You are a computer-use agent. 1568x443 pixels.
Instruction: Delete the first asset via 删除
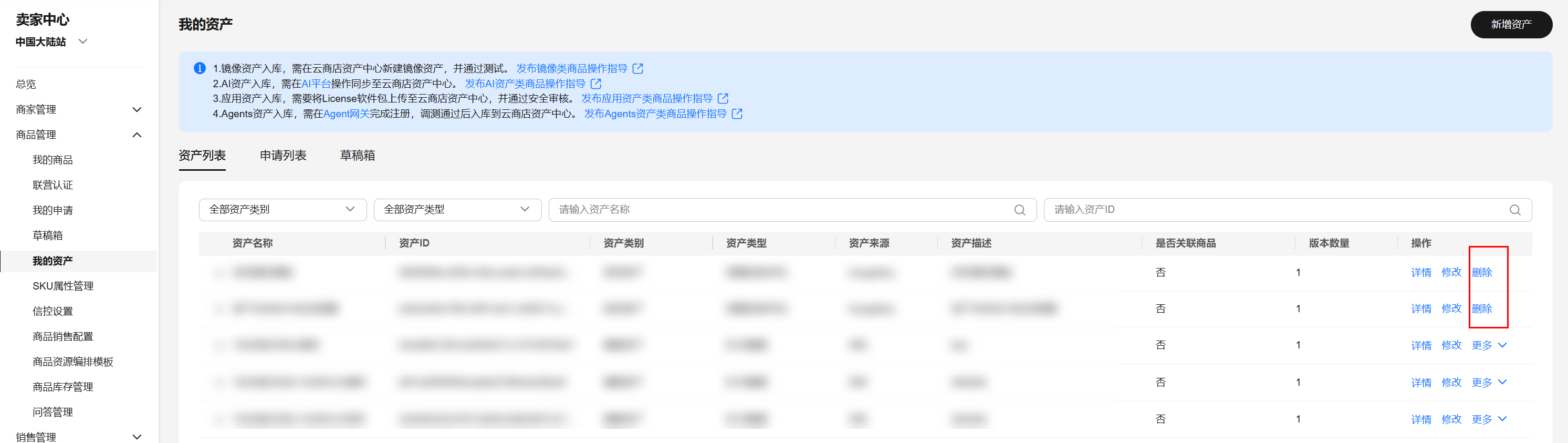pyautogui.click(x=1481, y=272)
